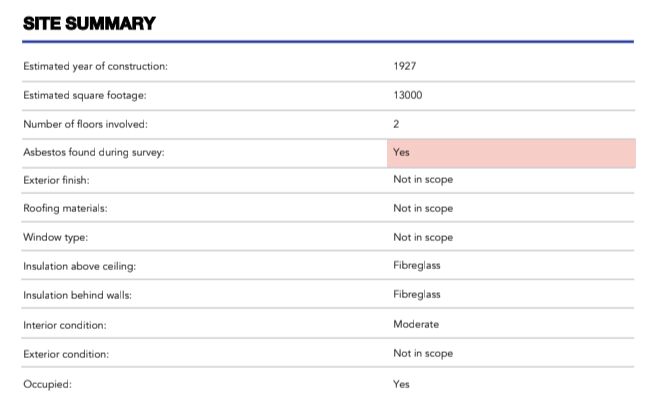Viewport: 650px width, 401px height.
Task: Click the 'Occupied' row label
Action: [48, 383]
